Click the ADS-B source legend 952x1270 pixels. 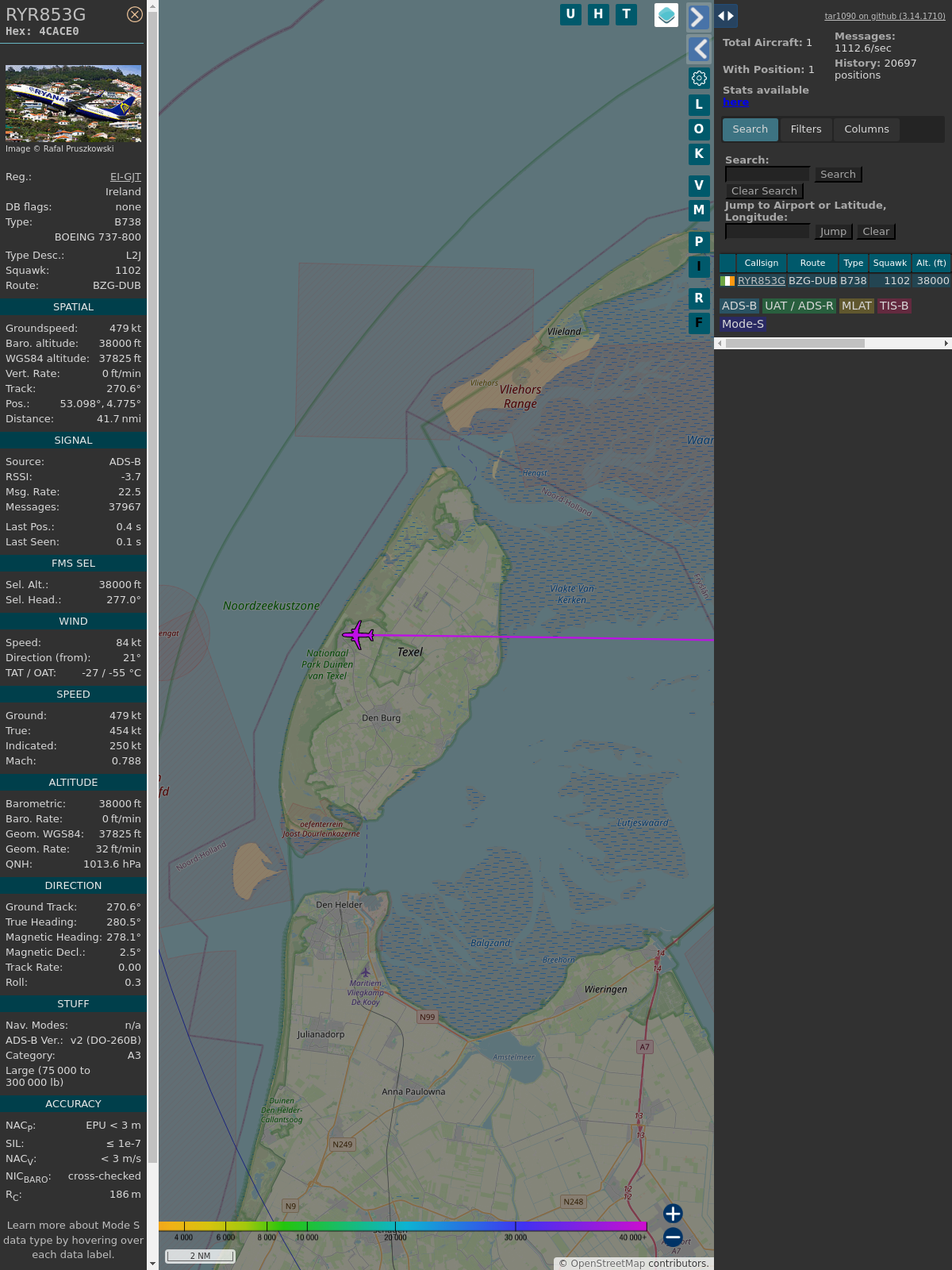pos(739,306)
